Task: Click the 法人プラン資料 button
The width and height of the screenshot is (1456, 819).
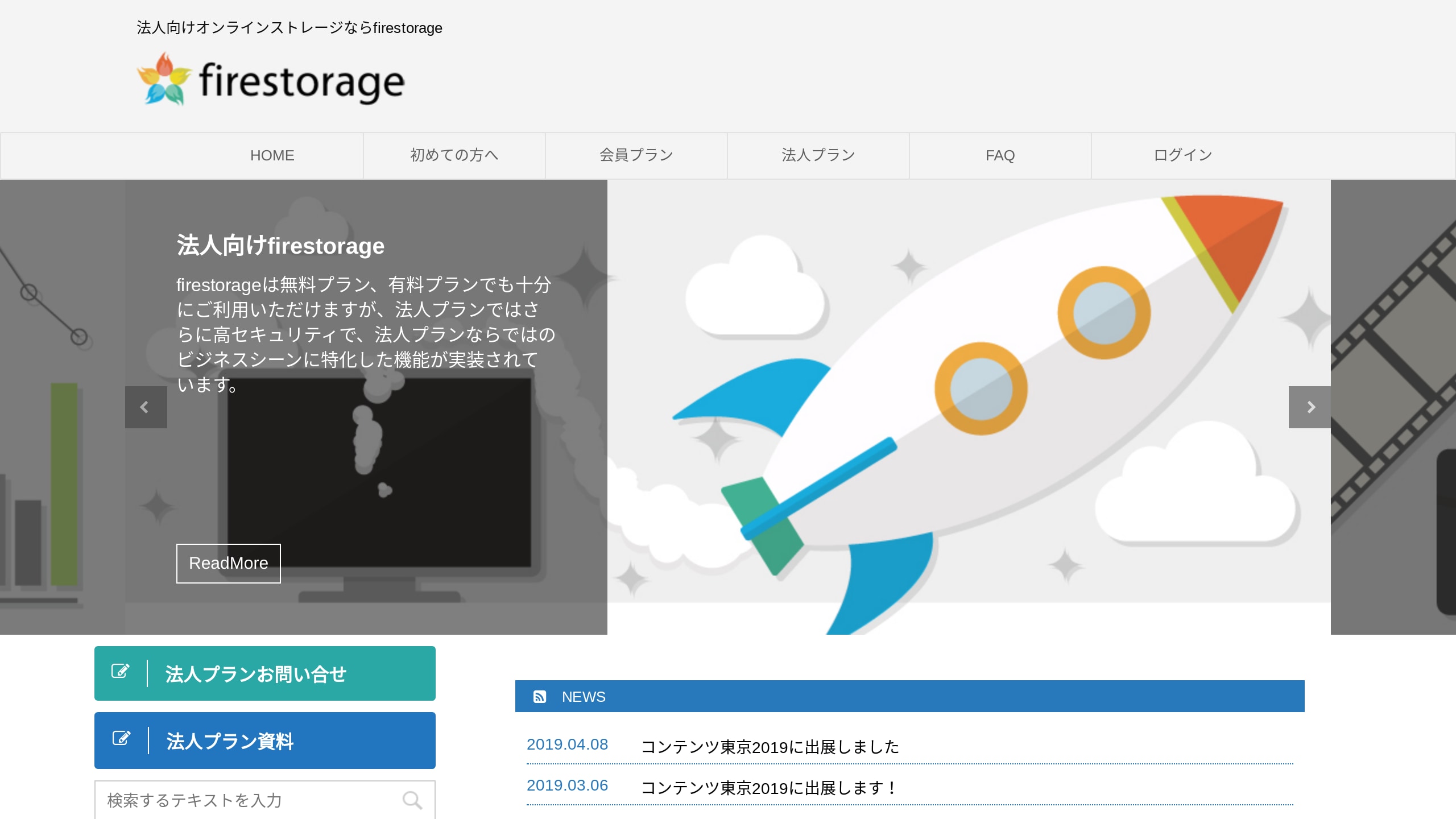Action: pyautogui.click(x=265, y=741)
